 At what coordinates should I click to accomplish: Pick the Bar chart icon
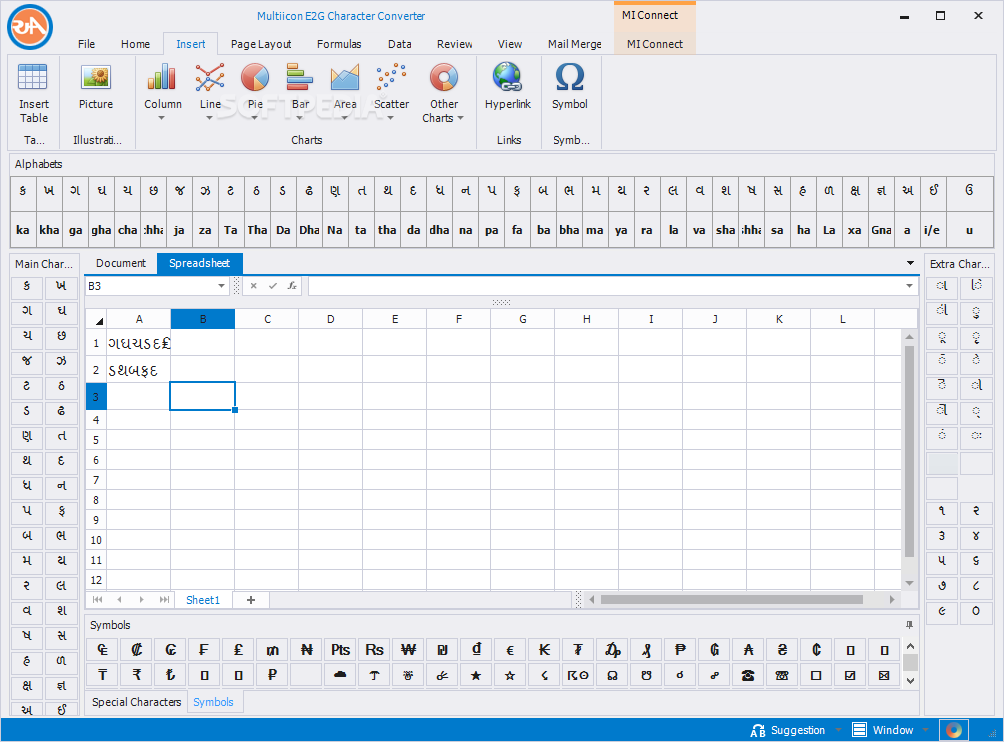[300, 78]
